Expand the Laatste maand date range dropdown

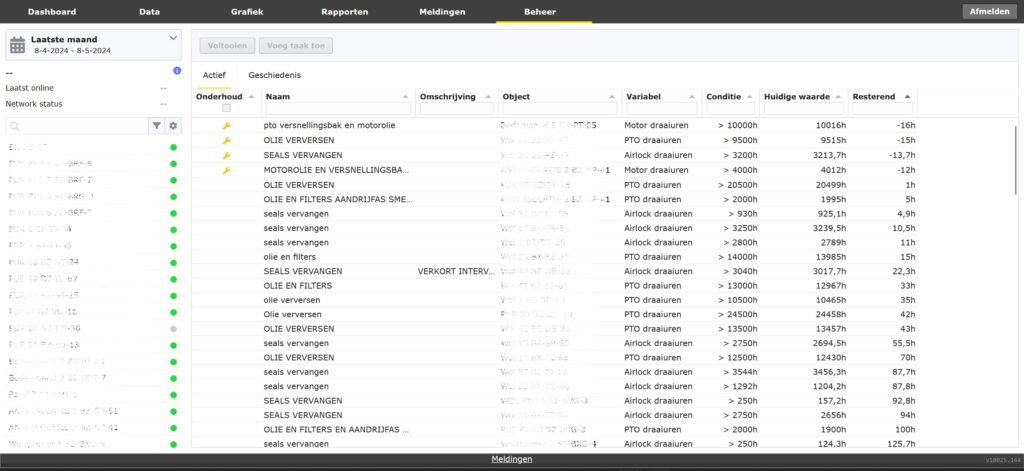click(173, 38)
